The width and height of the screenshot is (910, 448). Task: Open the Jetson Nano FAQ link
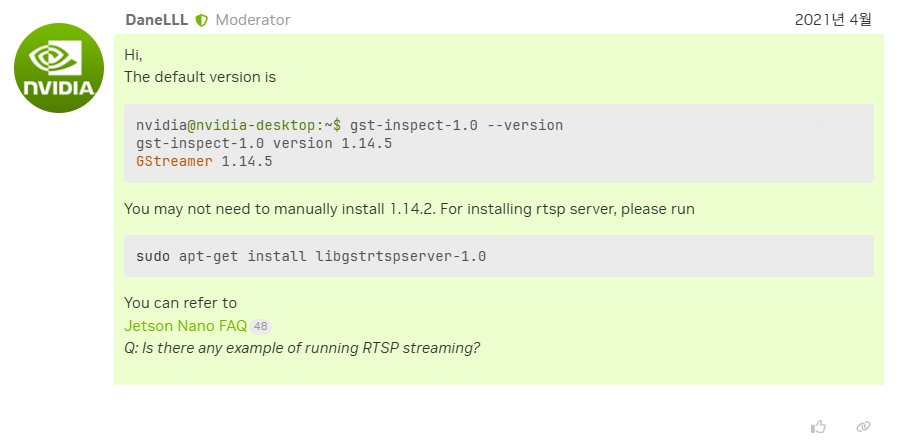click(x=185, y=326)
